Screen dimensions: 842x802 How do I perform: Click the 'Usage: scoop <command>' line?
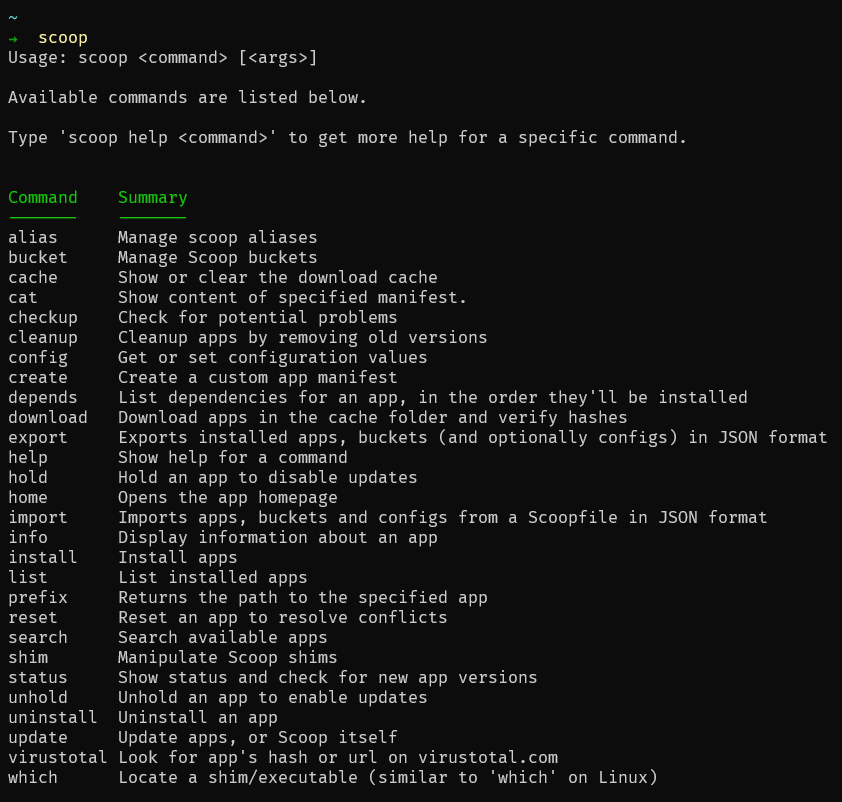(x=163, y=57)
